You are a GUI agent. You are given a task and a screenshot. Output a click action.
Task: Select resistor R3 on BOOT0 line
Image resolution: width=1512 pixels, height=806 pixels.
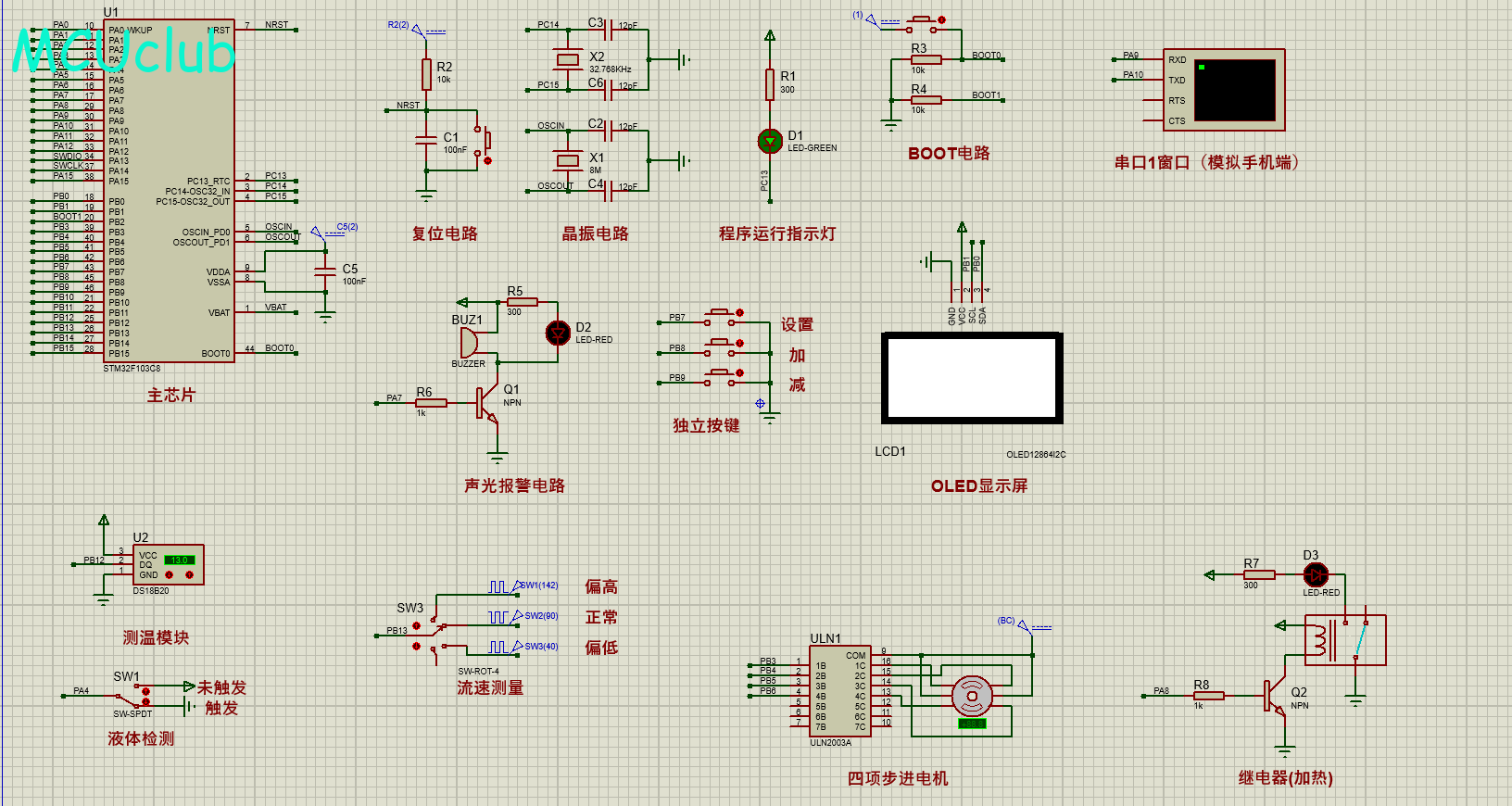point(926,60)
